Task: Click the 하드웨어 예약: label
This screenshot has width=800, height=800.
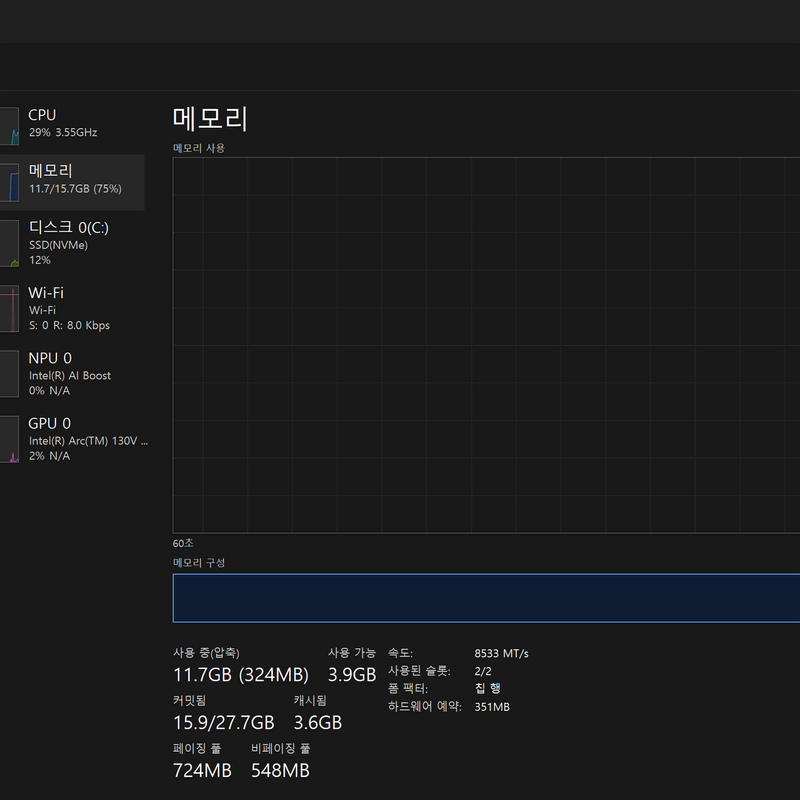Action: 425,707
